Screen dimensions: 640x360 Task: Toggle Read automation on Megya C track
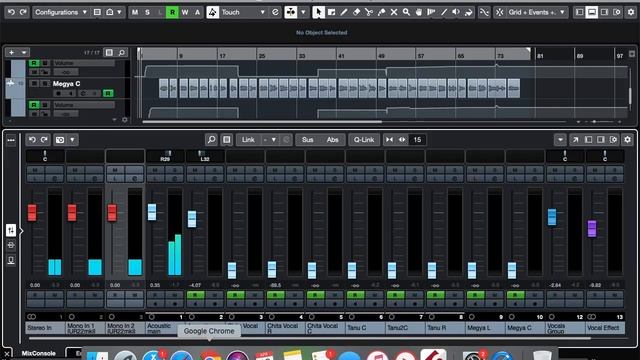108,93
